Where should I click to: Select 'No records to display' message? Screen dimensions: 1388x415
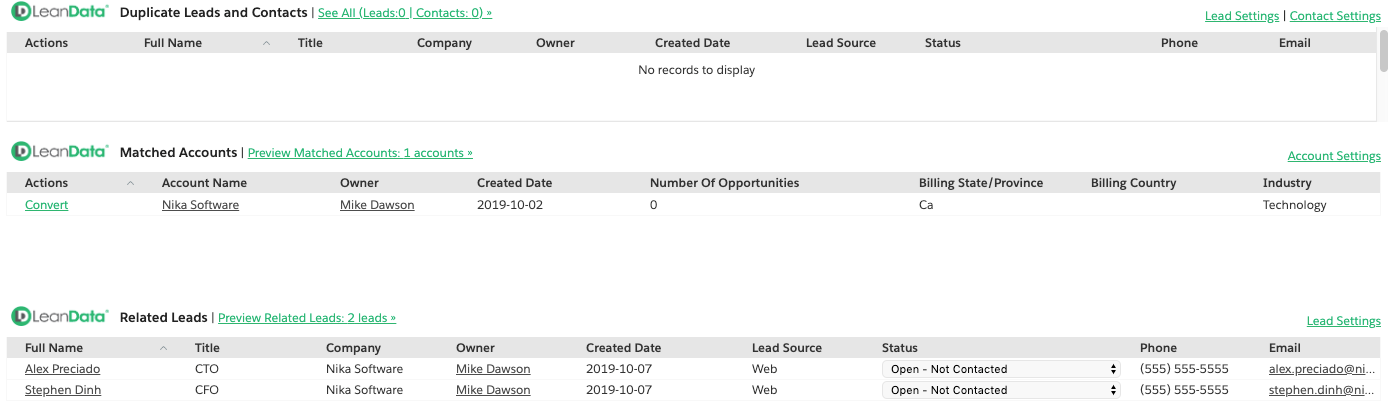coord(696,70)
